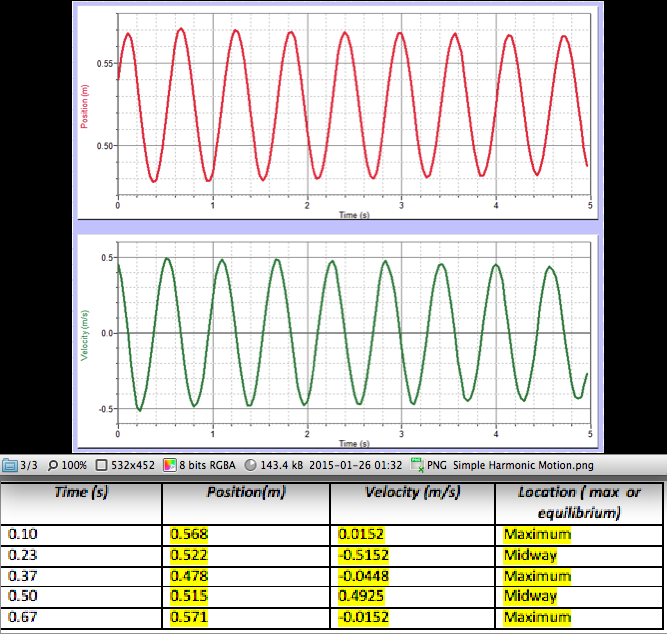Click the filename Simple Harmonic Motion.png
The image size is (667, 634).
512,465
